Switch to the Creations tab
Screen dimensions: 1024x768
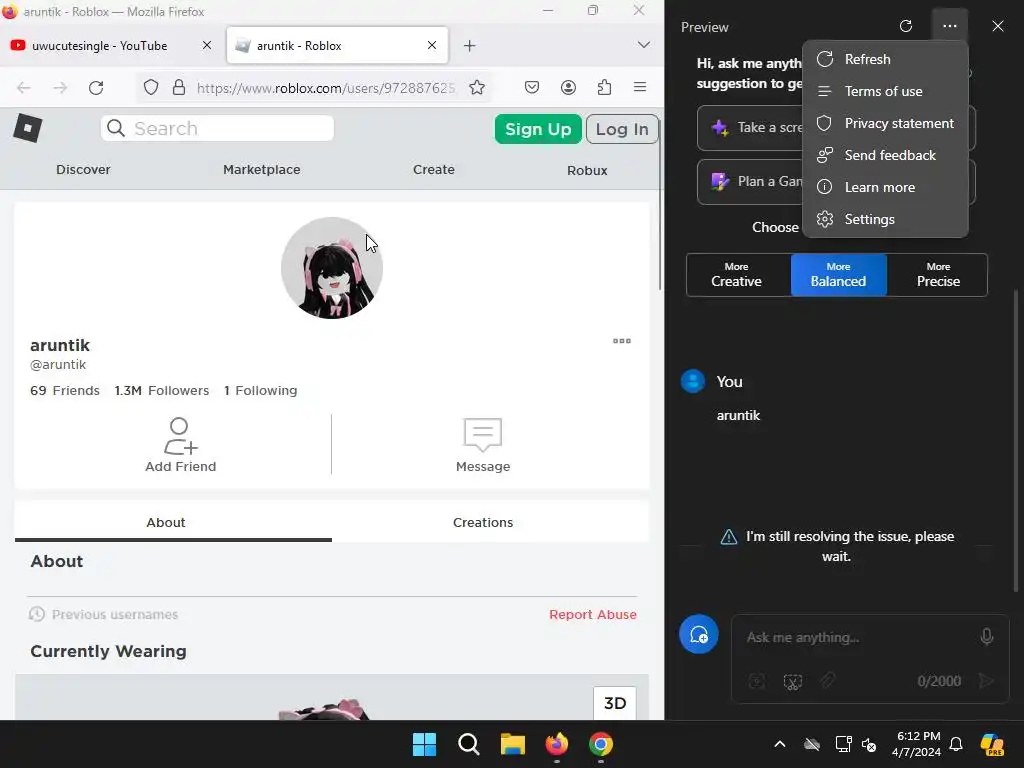pos(483,522)
